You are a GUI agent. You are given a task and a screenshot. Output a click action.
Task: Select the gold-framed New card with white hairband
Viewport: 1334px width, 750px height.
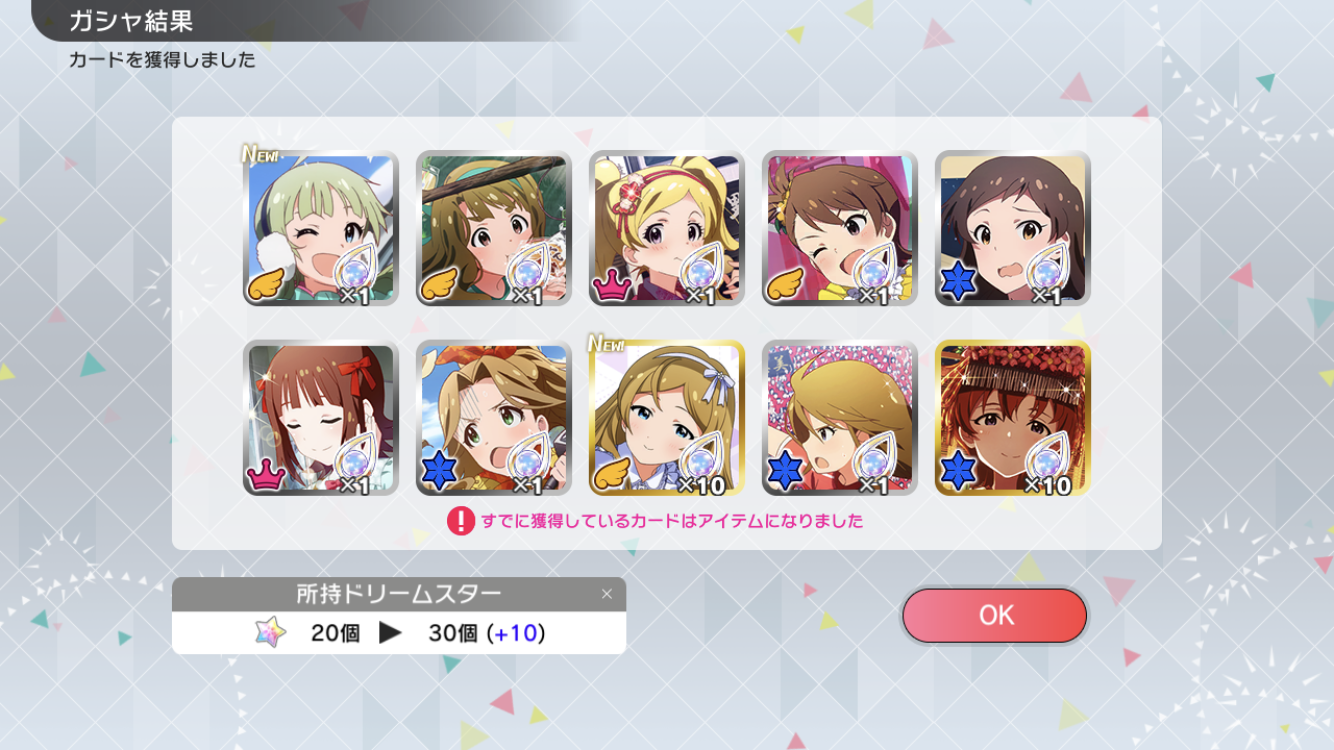tap(667, 418)
